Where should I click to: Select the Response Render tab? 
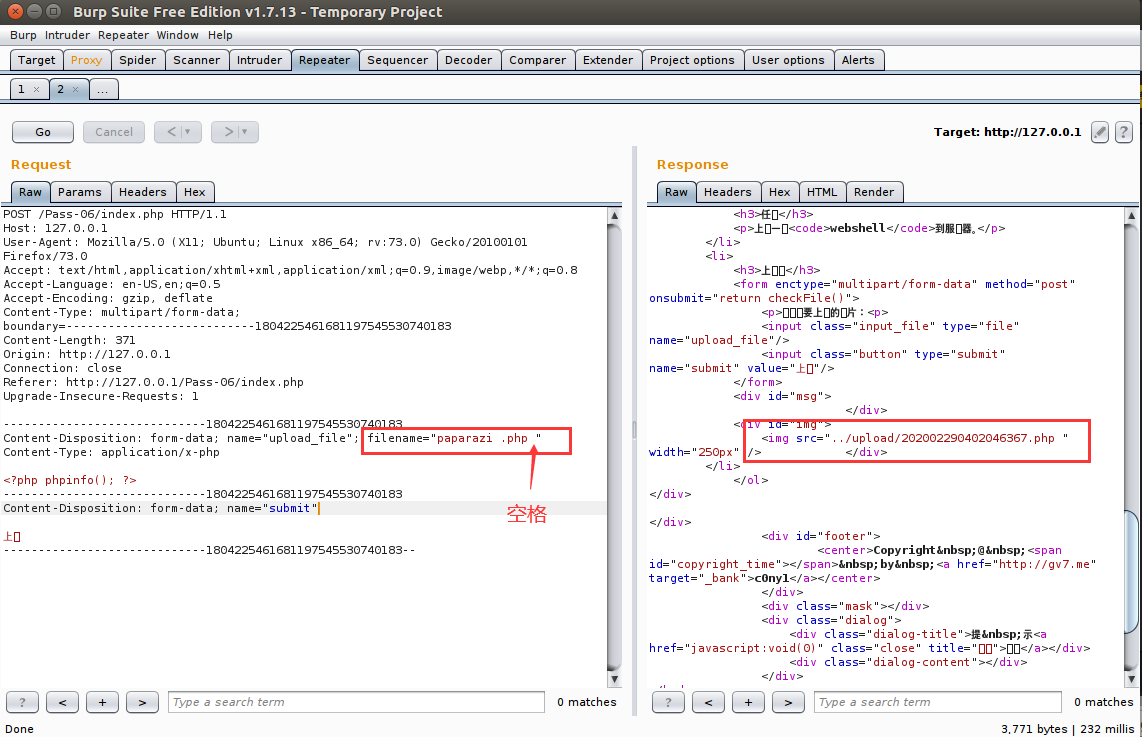click(x=874, y=192)
